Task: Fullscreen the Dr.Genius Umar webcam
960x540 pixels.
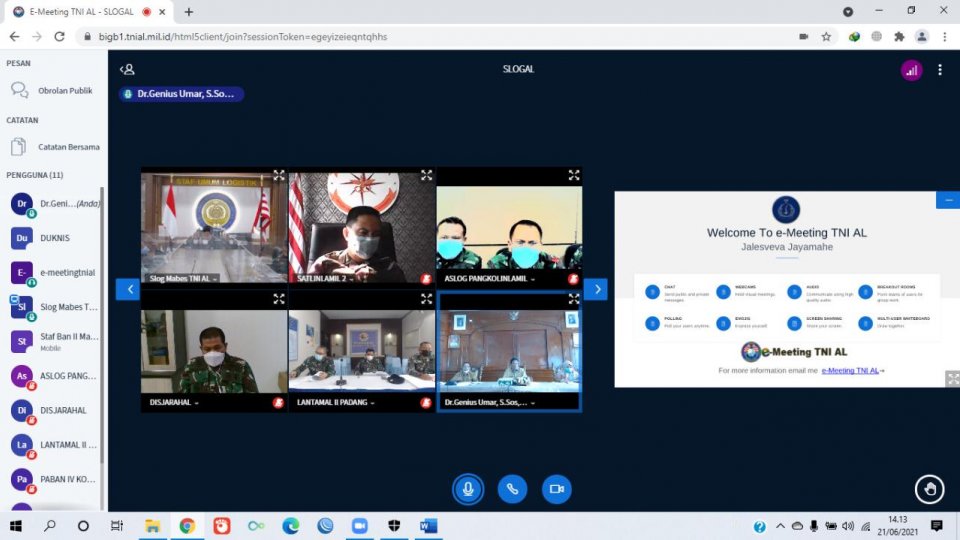Action: (x=574, y=299)
